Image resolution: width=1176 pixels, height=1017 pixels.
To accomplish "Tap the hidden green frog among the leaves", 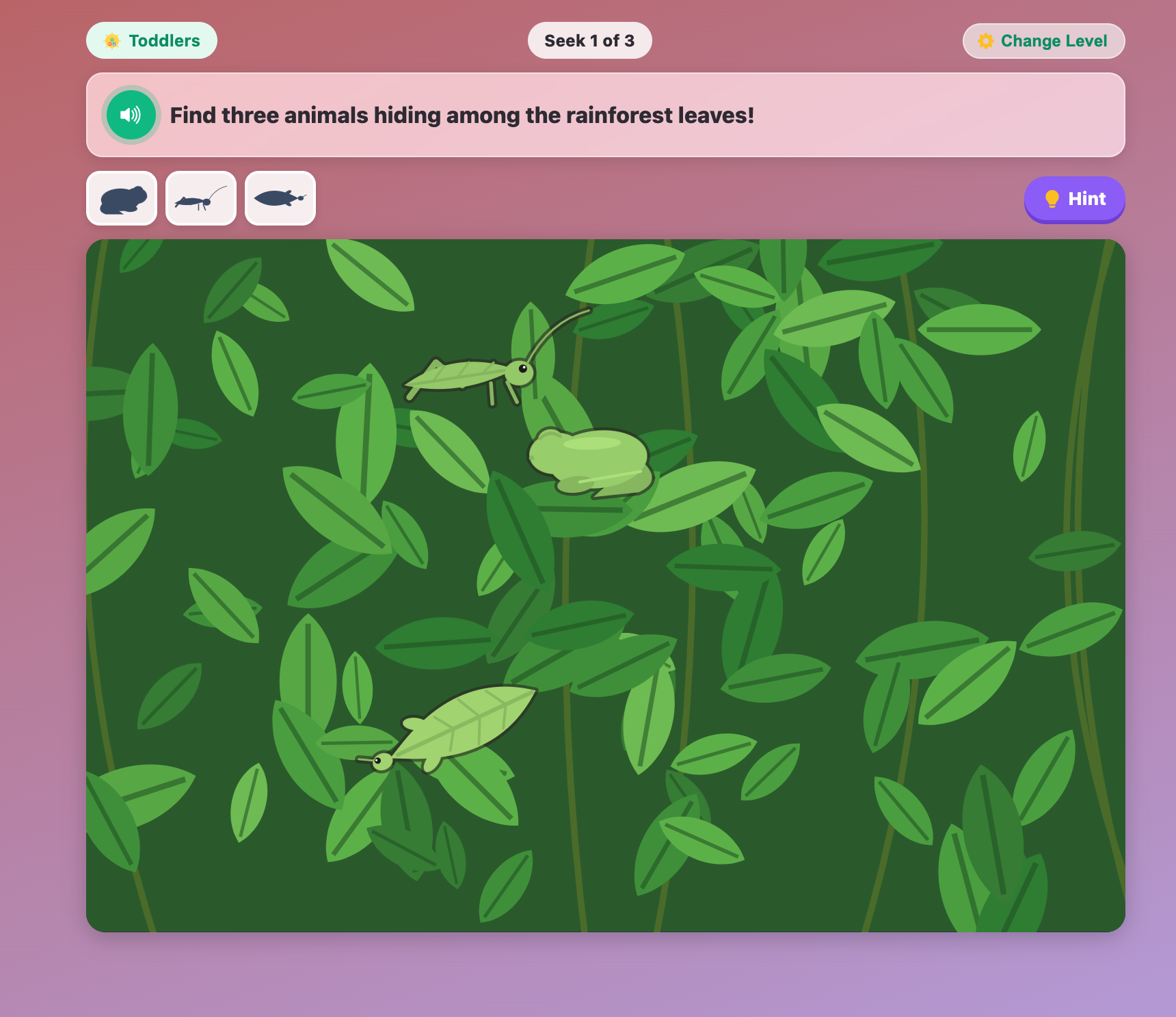I will tap(590, 462).
